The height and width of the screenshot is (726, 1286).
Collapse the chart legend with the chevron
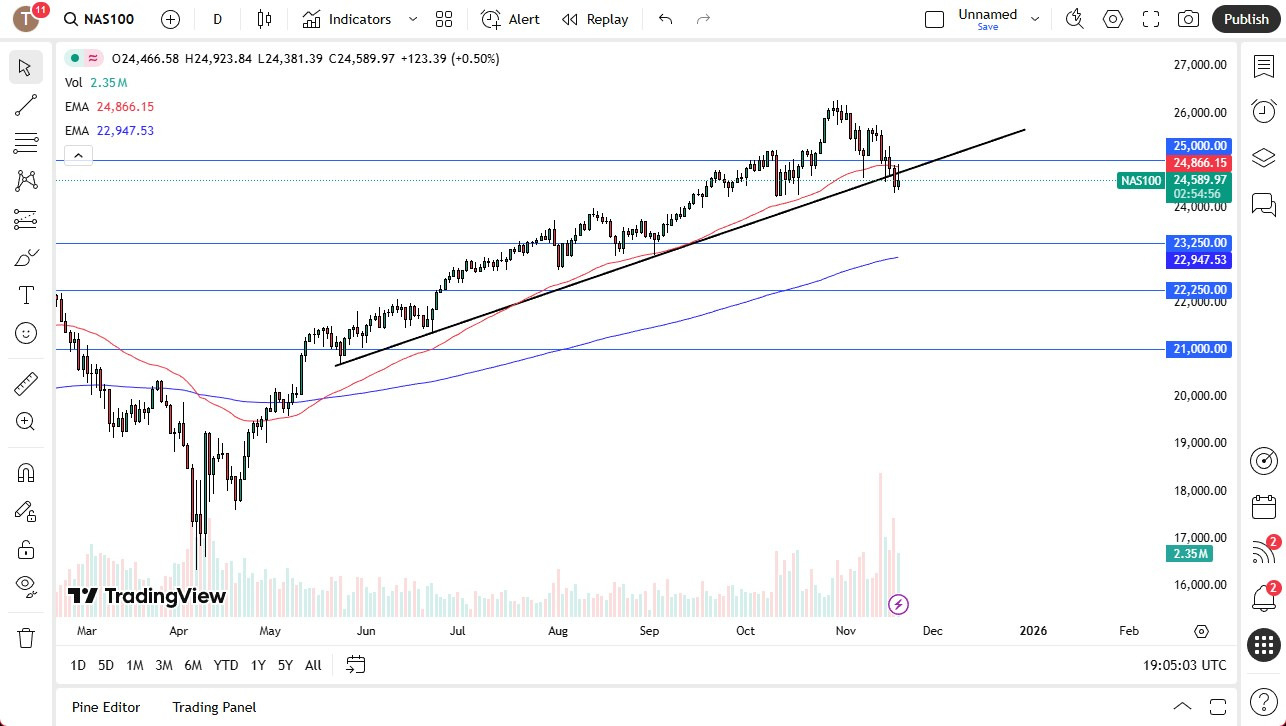(x=78, y=155)
